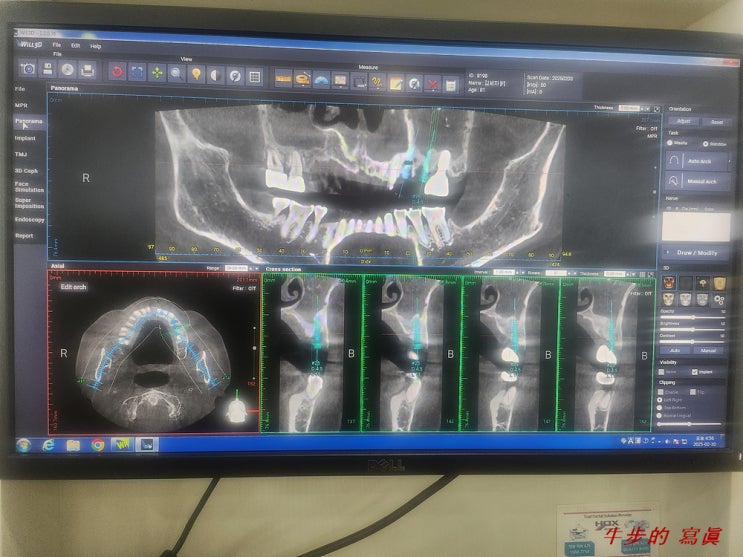Click the screen capture camera icon
Viewport: 743px width, 557px height.
(x=28, y=69)
